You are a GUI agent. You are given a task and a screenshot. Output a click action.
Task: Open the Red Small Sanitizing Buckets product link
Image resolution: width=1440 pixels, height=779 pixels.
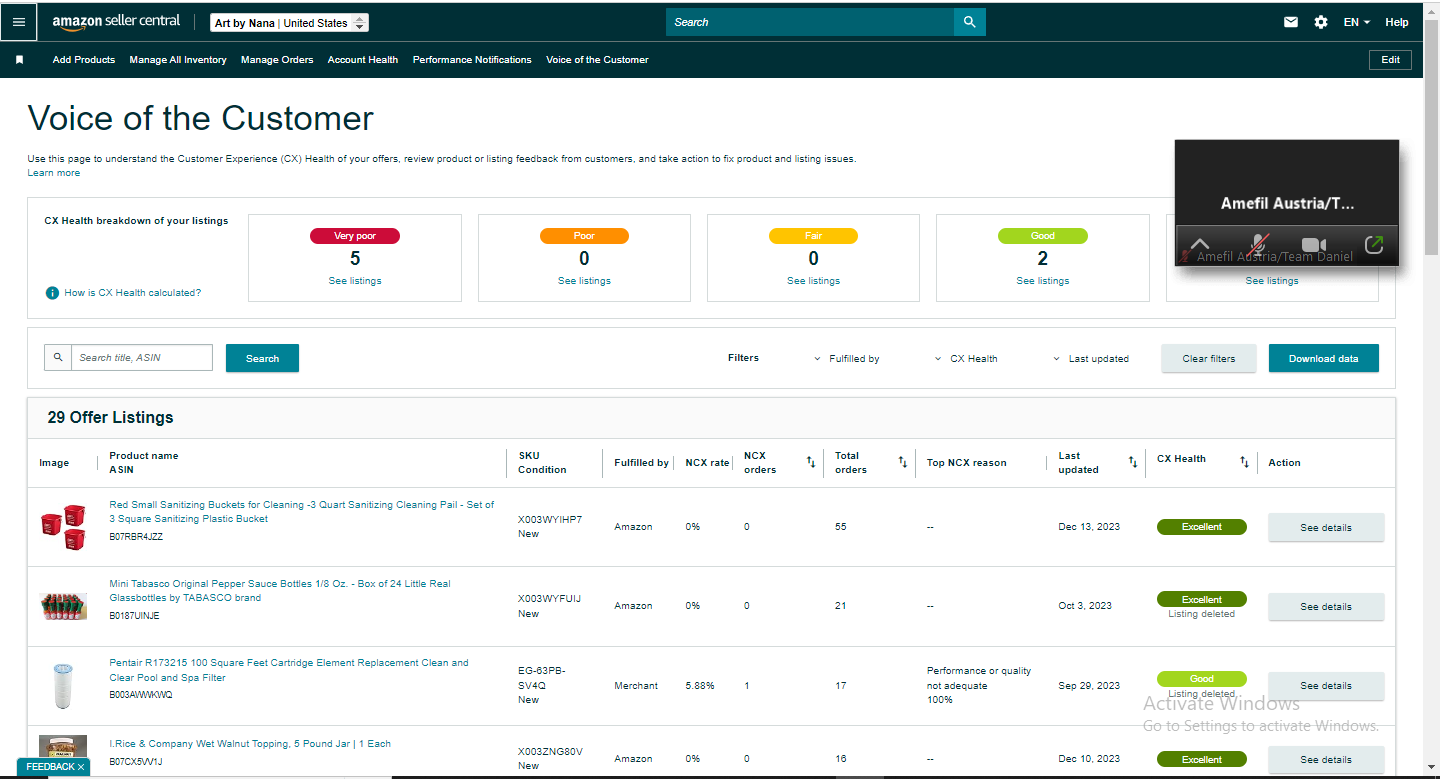pyautogui.click(x=302, y=512)
